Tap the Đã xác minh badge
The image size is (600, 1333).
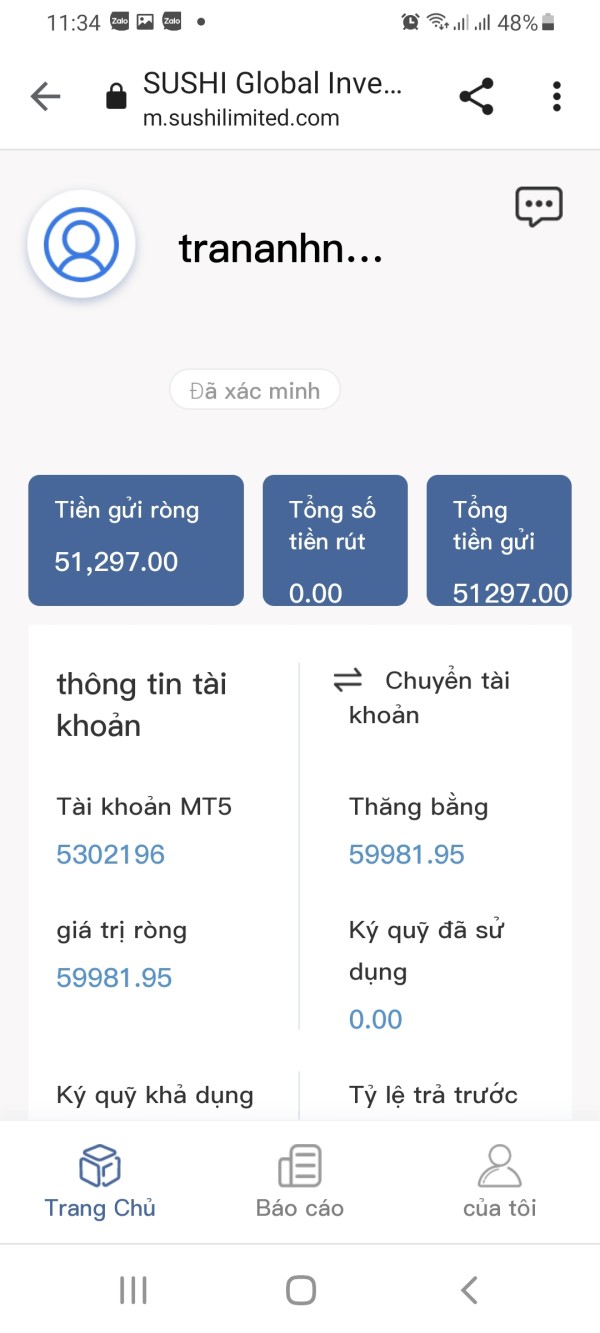click(x=255, y=390)
